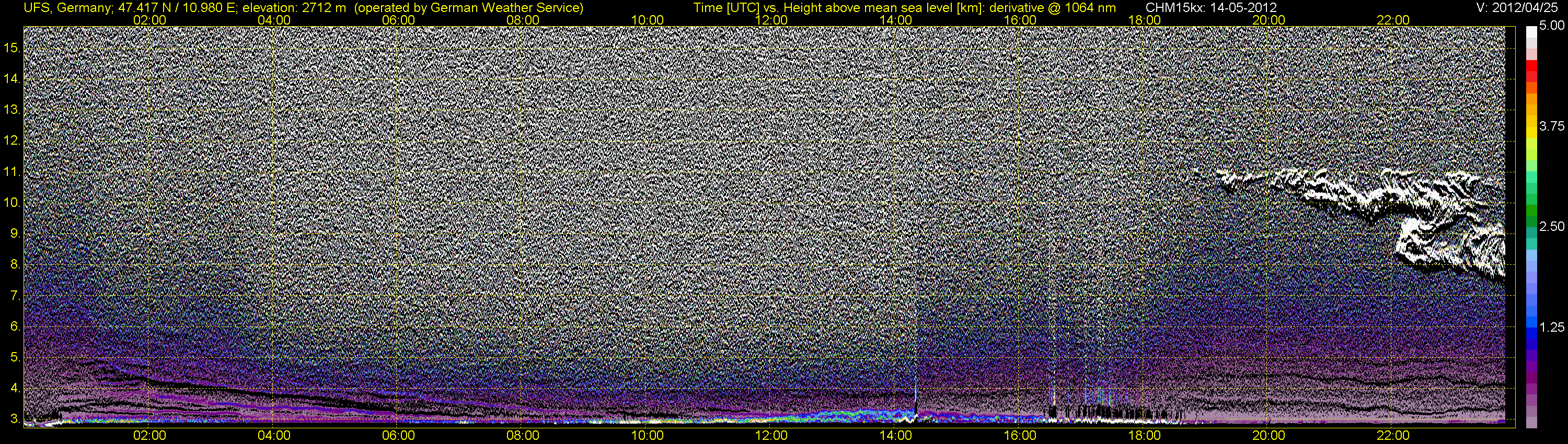Viewport: 1568px width, 444px height.
Task: Click 20:00 on the upper time axis
Action: pyautogui.click(x=1269, y=20)
